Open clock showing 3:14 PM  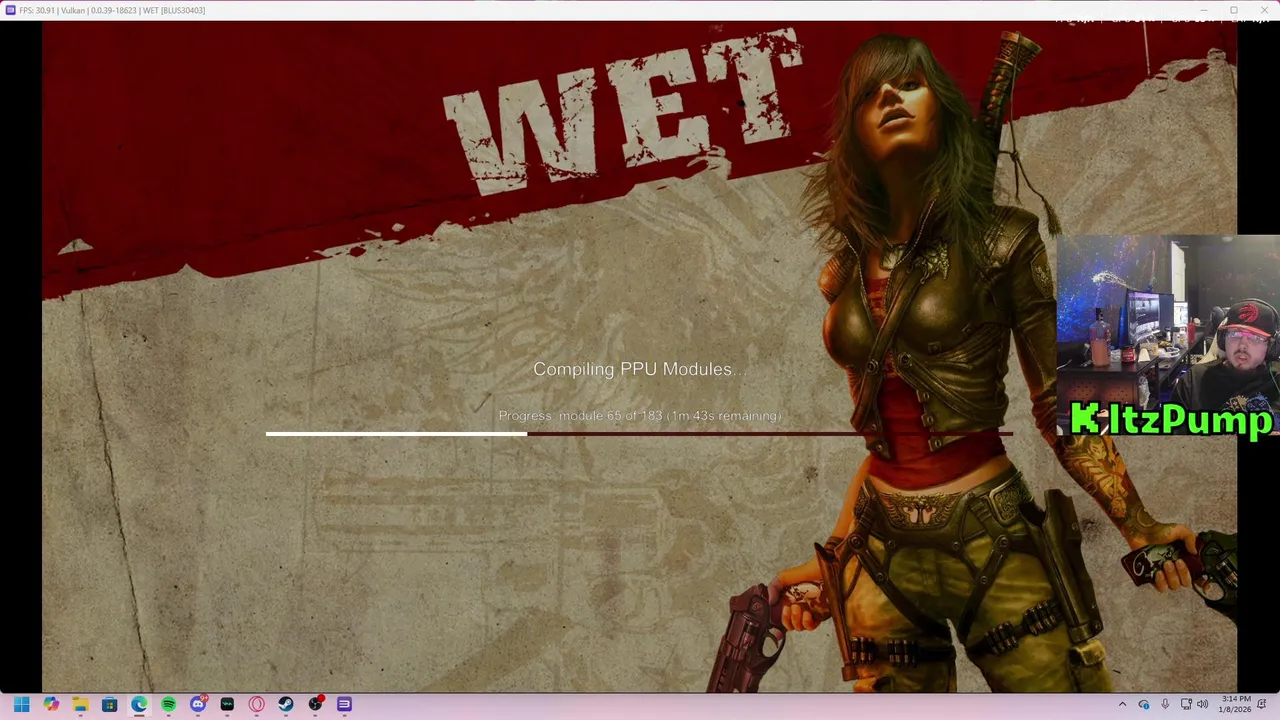pos(1236,705)
